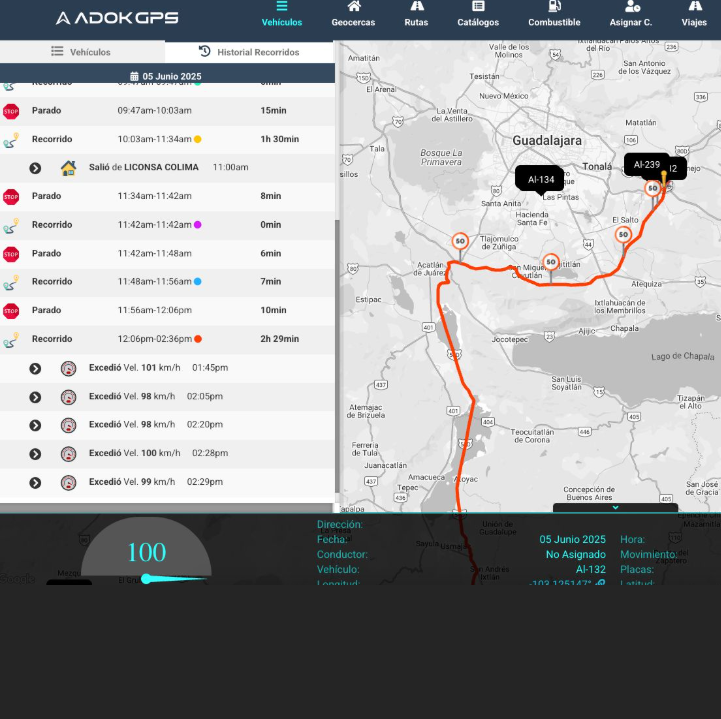This screenshot has height=719, width=721.
Task: Open the Vehículos menu in top navigation
Action: (x=282, y=14)
